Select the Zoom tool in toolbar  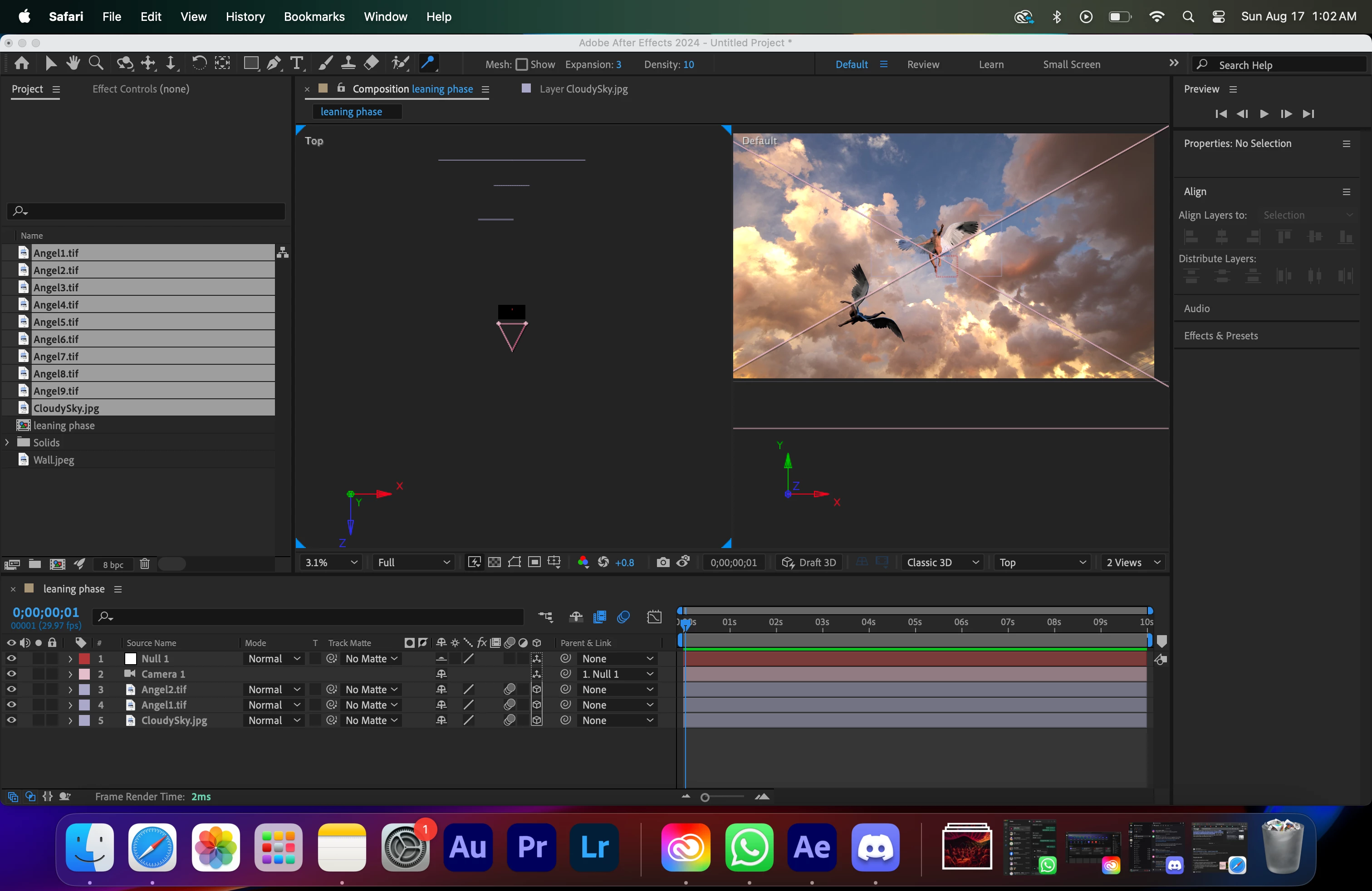96,63
